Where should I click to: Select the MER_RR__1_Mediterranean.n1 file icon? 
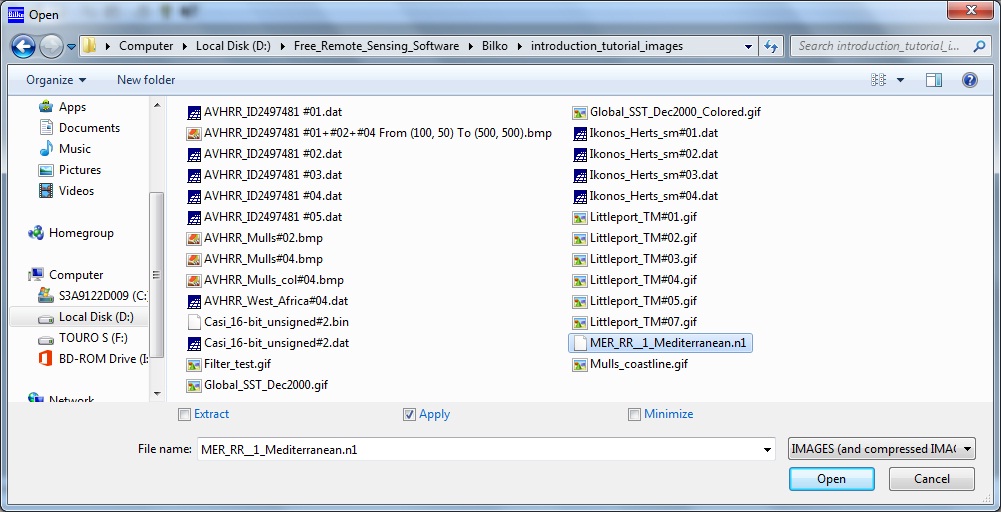580,343
